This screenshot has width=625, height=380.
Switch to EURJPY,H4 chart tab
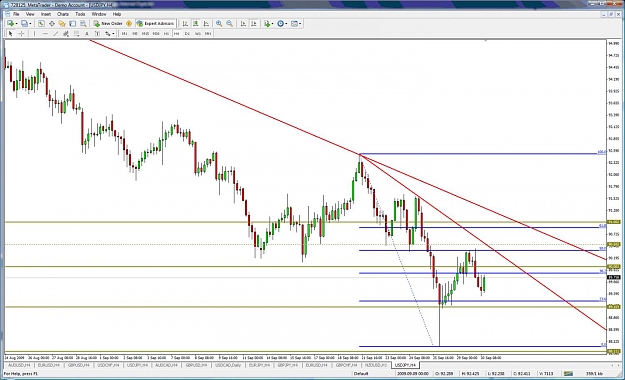pyautogui.click(x=259, y=365)
